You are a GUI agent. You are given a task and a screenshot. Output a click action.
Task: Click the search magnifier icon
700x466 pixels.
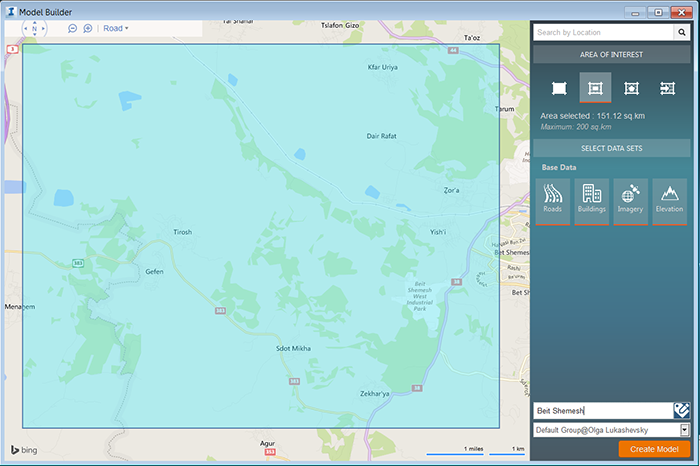(x=682, y=33)
